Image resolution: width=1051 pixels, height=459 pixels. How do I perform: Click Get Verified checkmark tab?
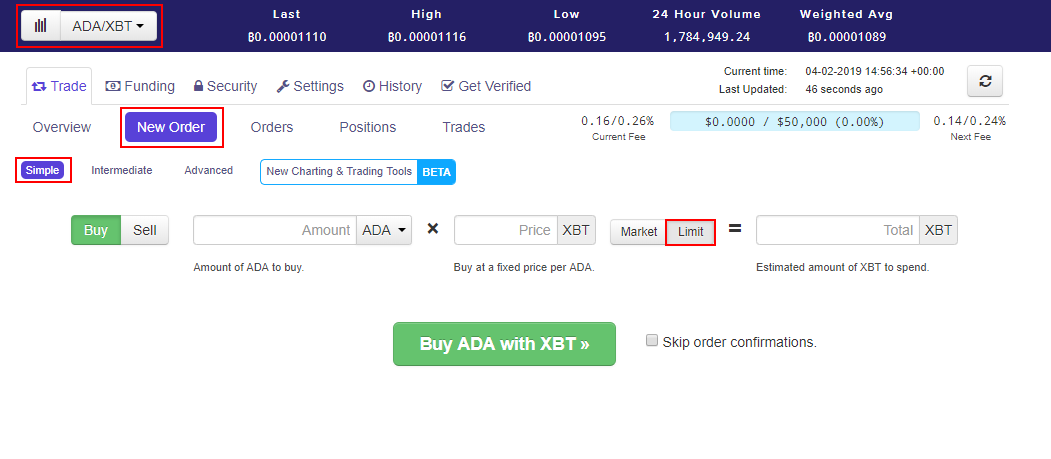pos(486,86)
